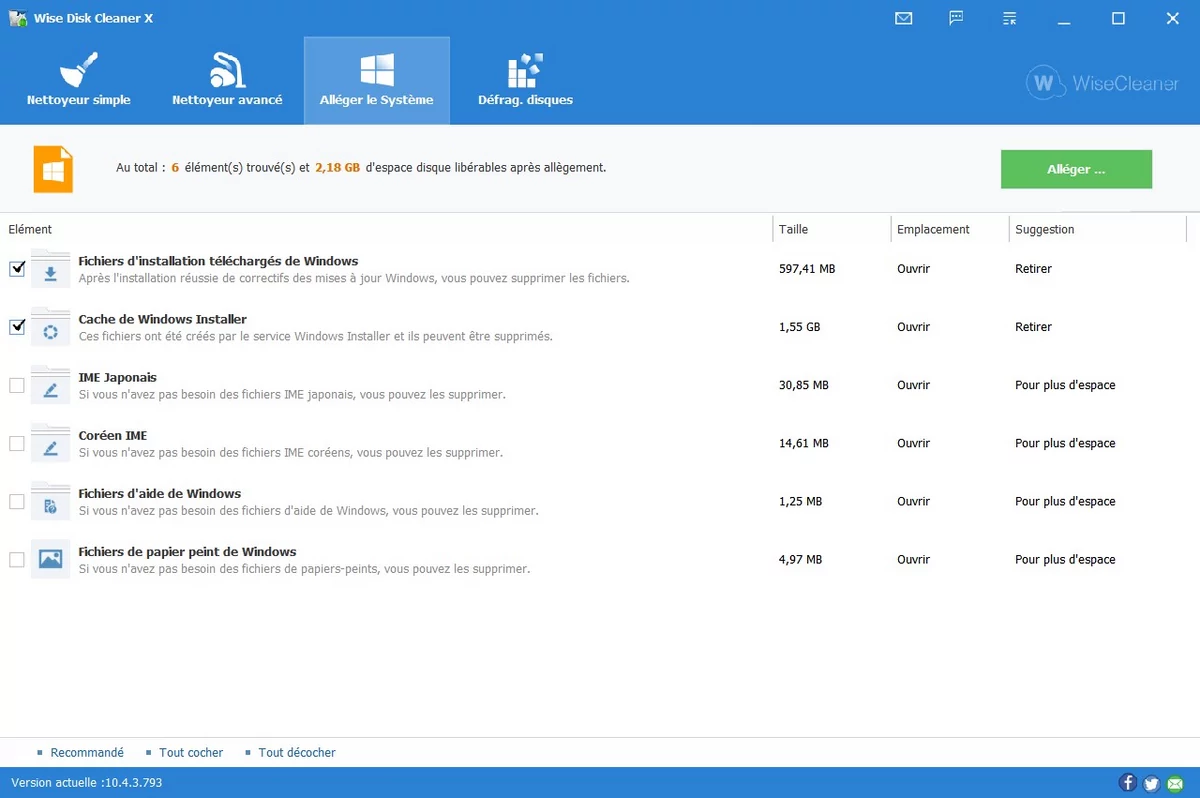Image resolution: width=1200 pixels, height=798 pixels.
Task: Open the Défrag. disques tab
Action: [x=525, y=81]
